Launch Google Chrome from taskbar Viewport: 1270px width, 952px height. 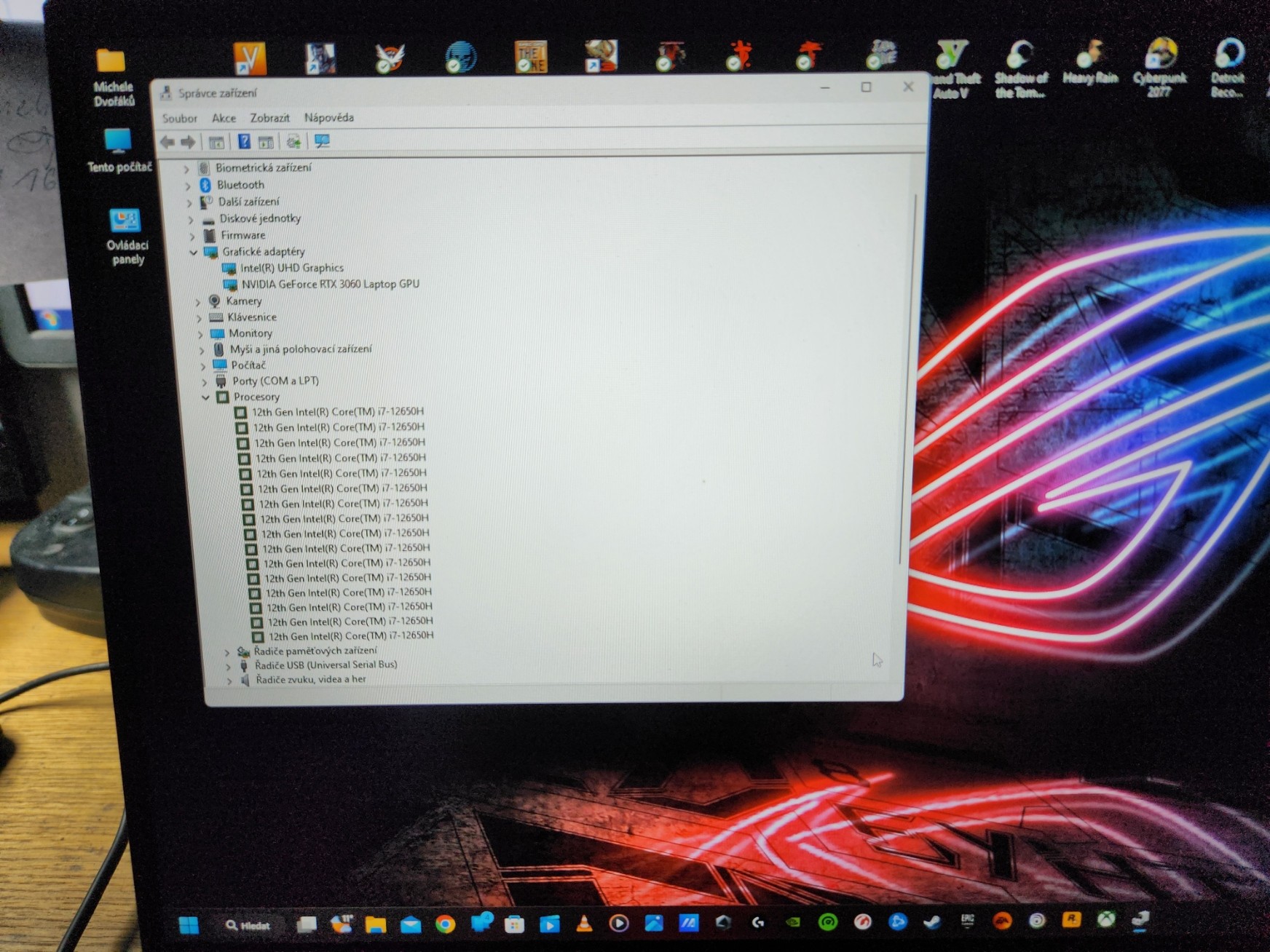point(445,924)
